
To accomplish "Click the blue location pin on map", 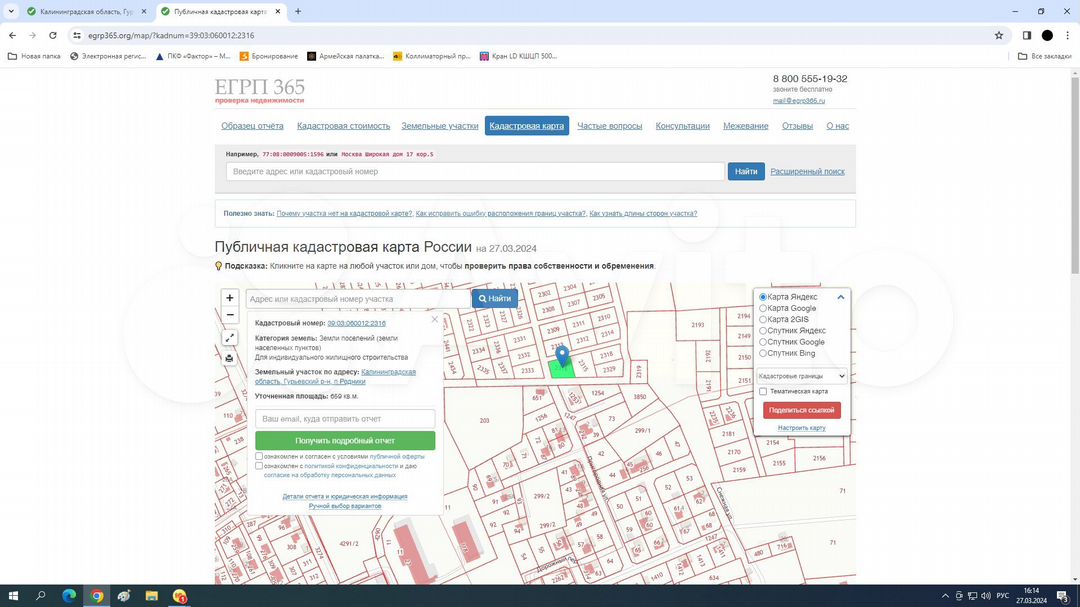I will tap(562, 355).
